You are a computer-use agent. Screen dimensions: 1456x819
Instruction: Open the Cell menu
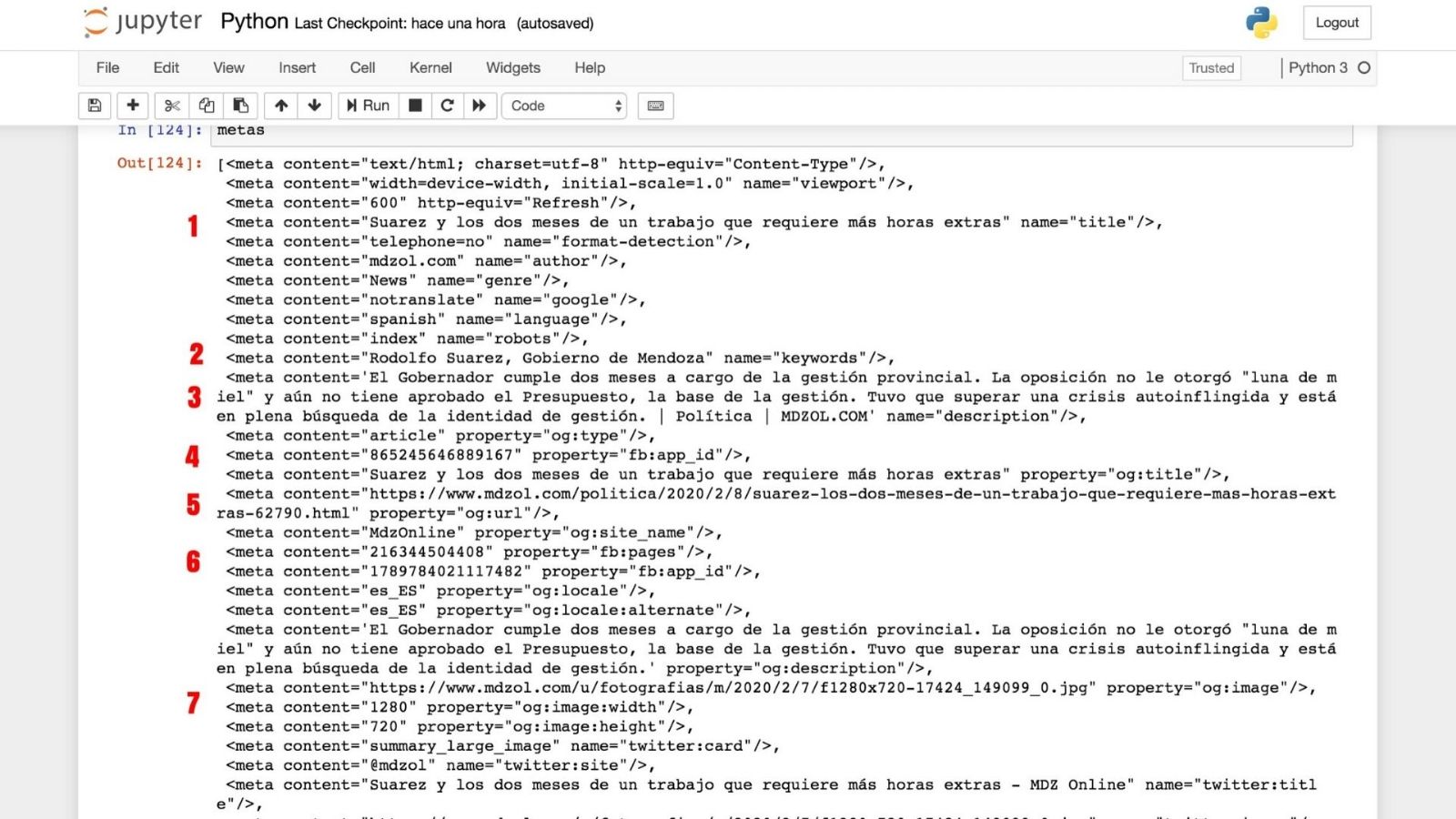tap(362, 67)
